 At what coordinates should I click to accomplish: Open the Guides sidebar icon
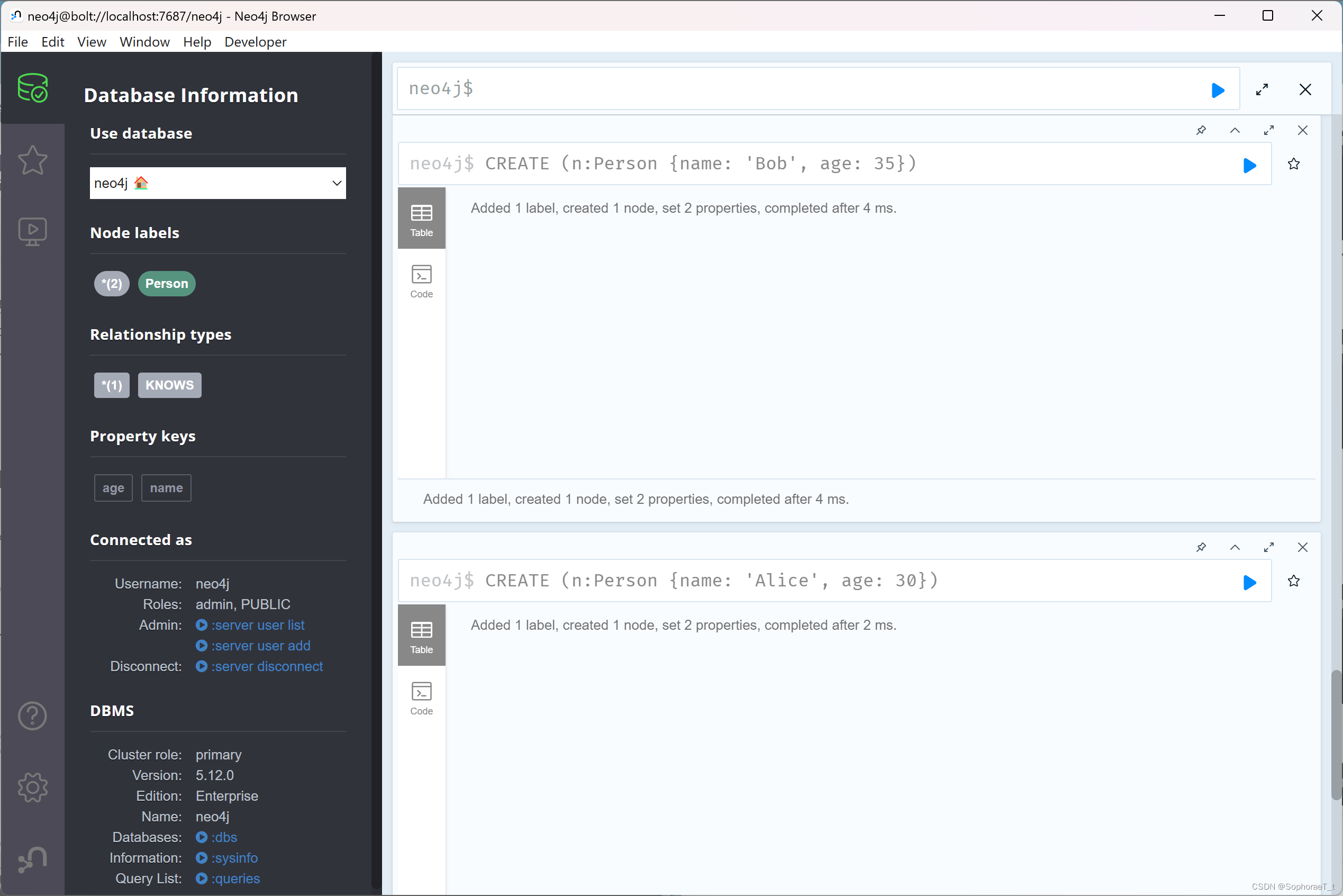point(33,231)
